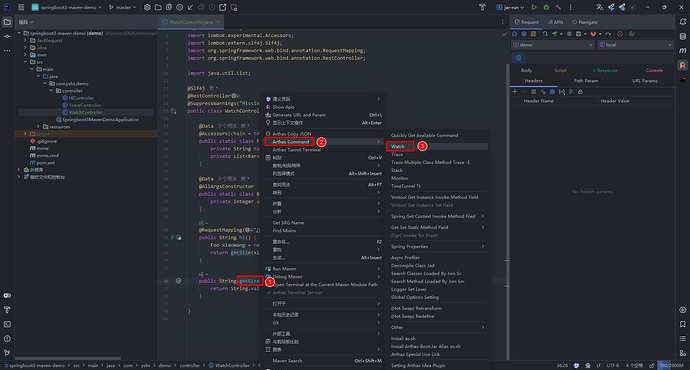
Task: Switch to URL Params tab
Action: [645, 81]
